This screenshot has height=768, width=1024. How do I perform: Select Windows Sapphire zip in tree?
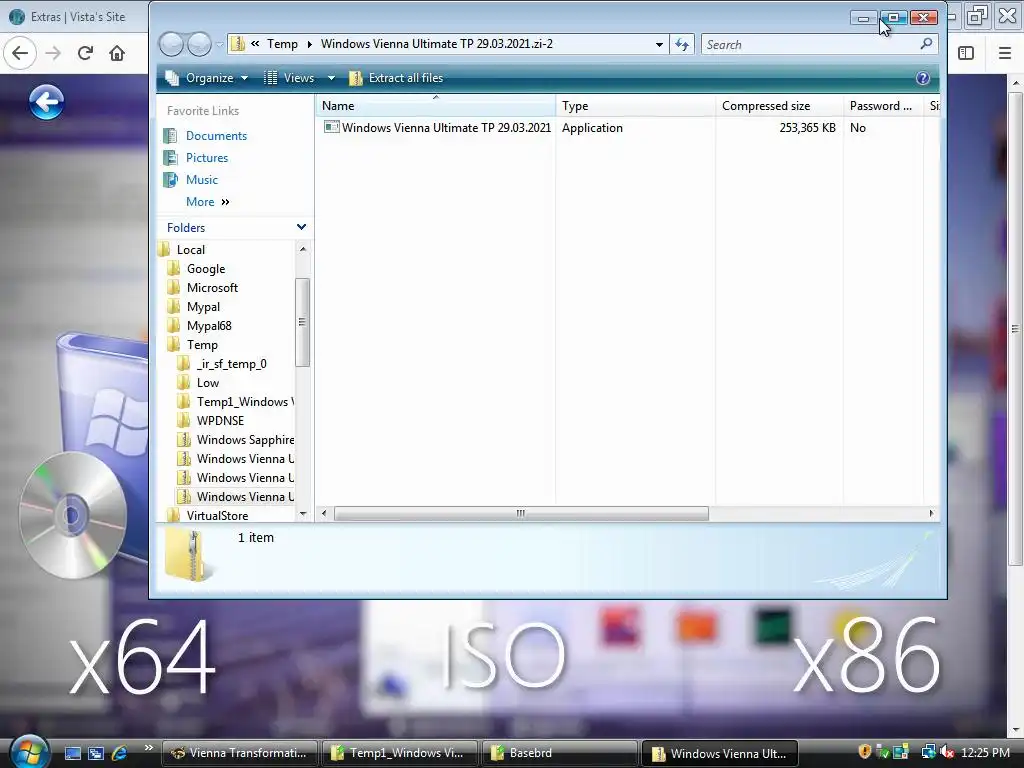coord(245,440)
